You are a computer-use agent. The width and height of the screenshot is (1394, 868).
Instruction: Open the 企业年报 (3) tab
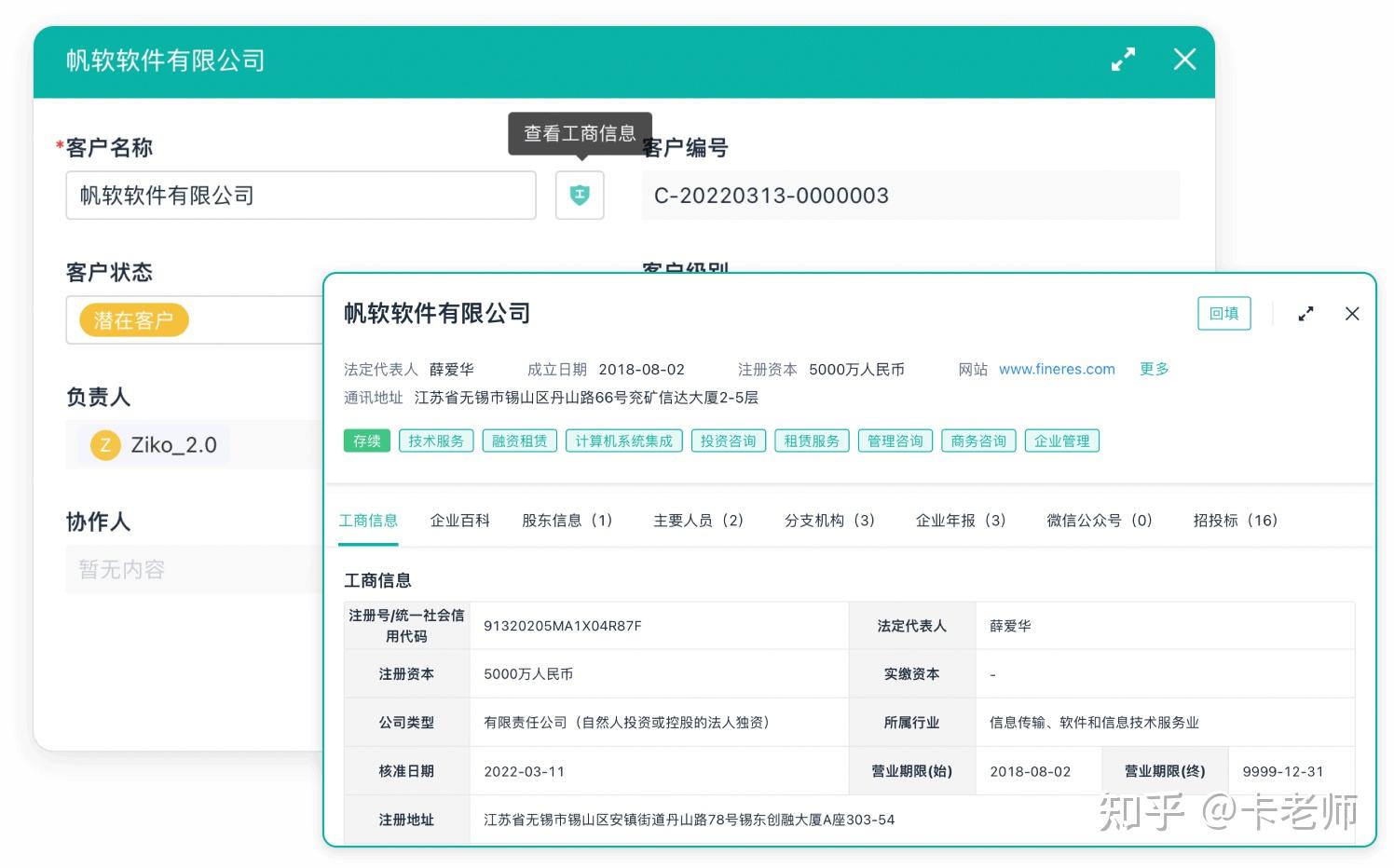coord(962,520)
